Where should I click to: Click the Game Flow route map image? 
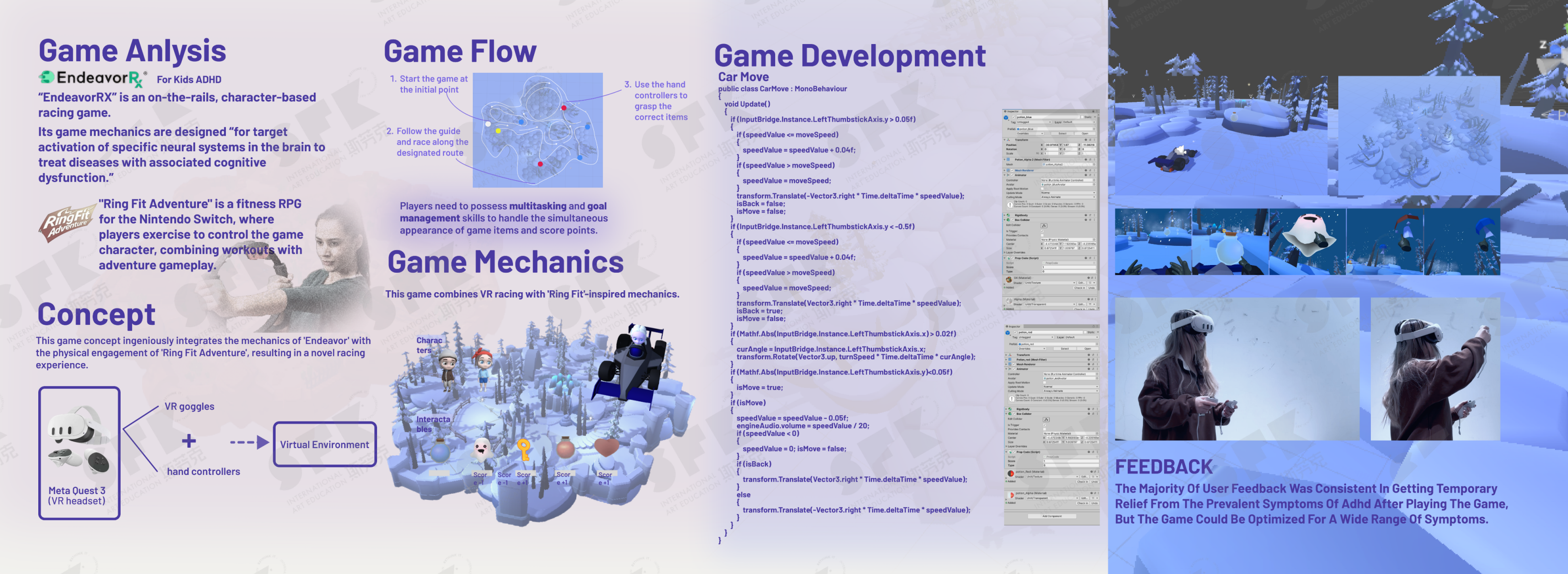[537, 130]
